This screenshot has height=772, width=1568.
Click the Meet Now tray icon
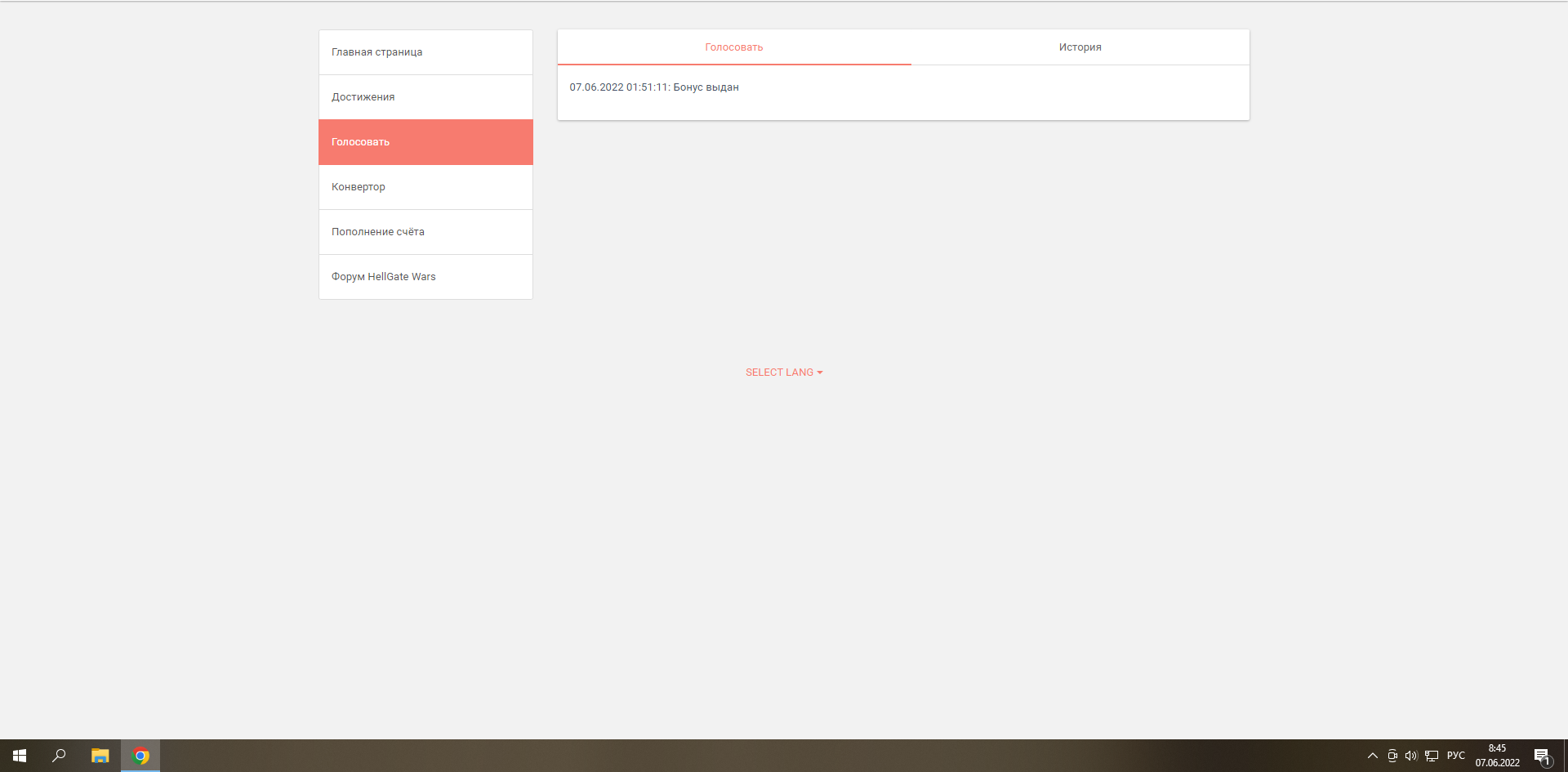pos(1392,756)
